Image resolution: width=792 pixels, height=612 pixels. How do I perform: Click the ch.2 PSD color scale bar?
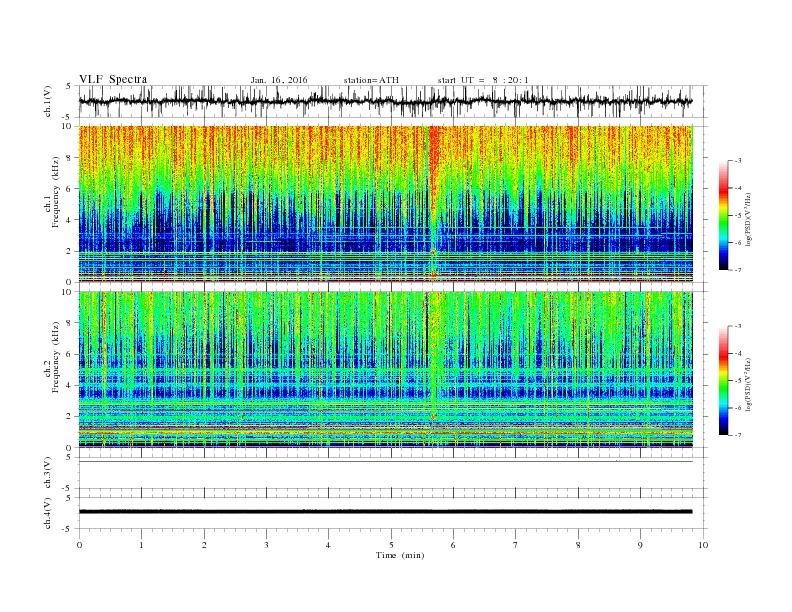click(723, 381)
